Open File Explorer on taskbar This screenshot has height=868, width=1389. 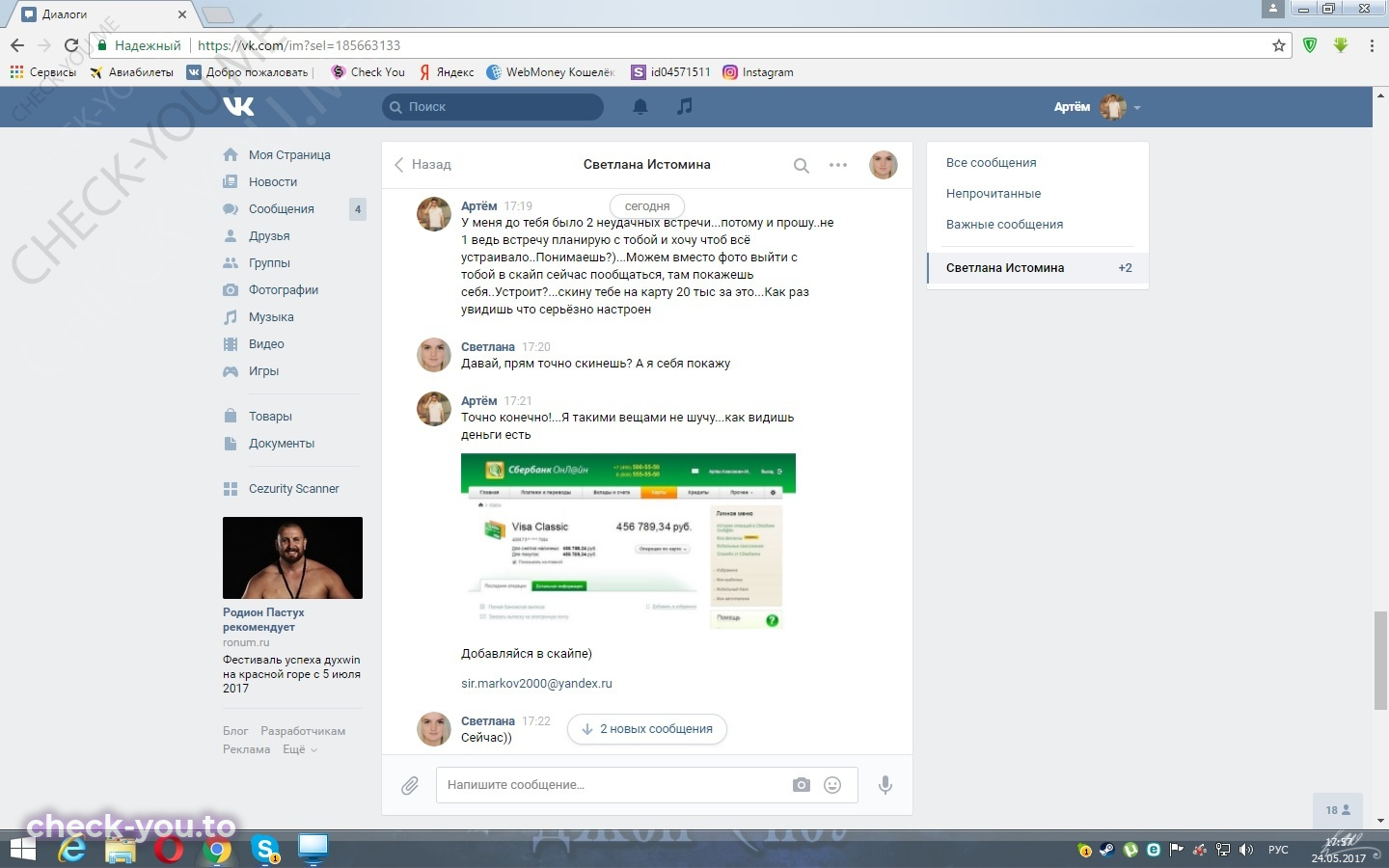[121, 849]
